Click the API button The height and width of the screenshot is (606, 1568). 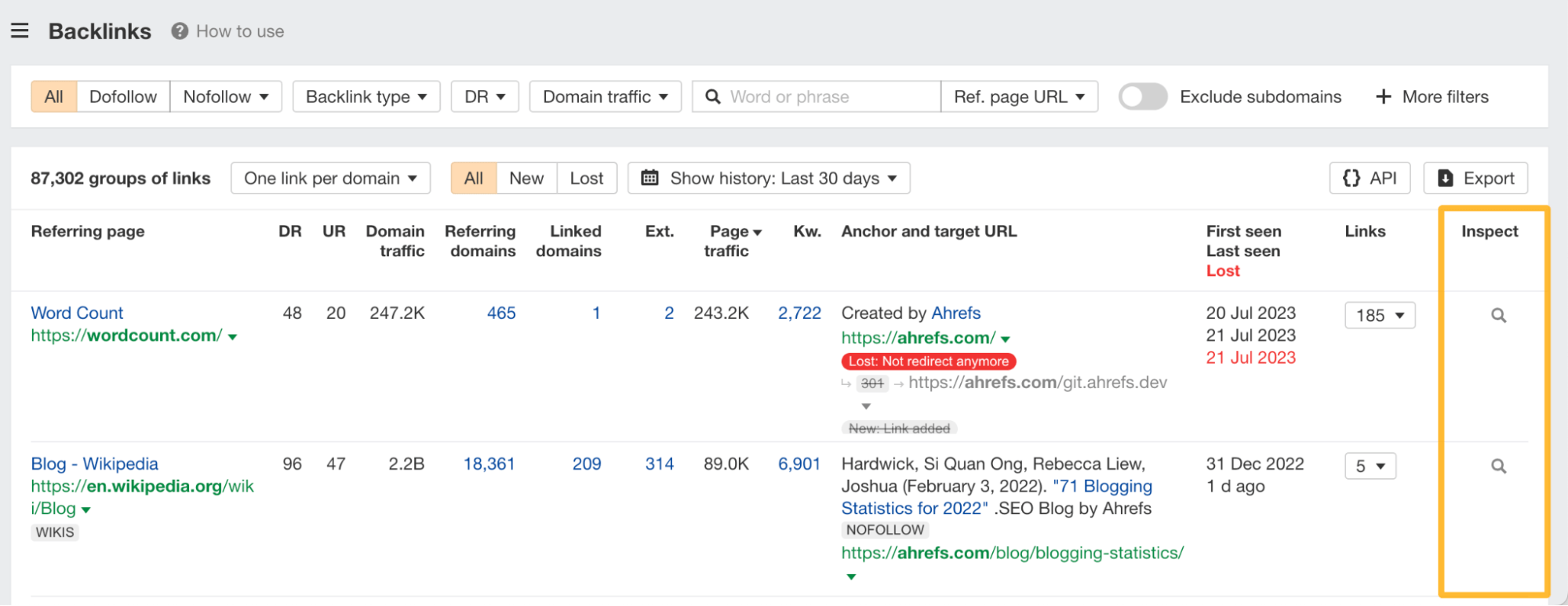click(1370, 178)
